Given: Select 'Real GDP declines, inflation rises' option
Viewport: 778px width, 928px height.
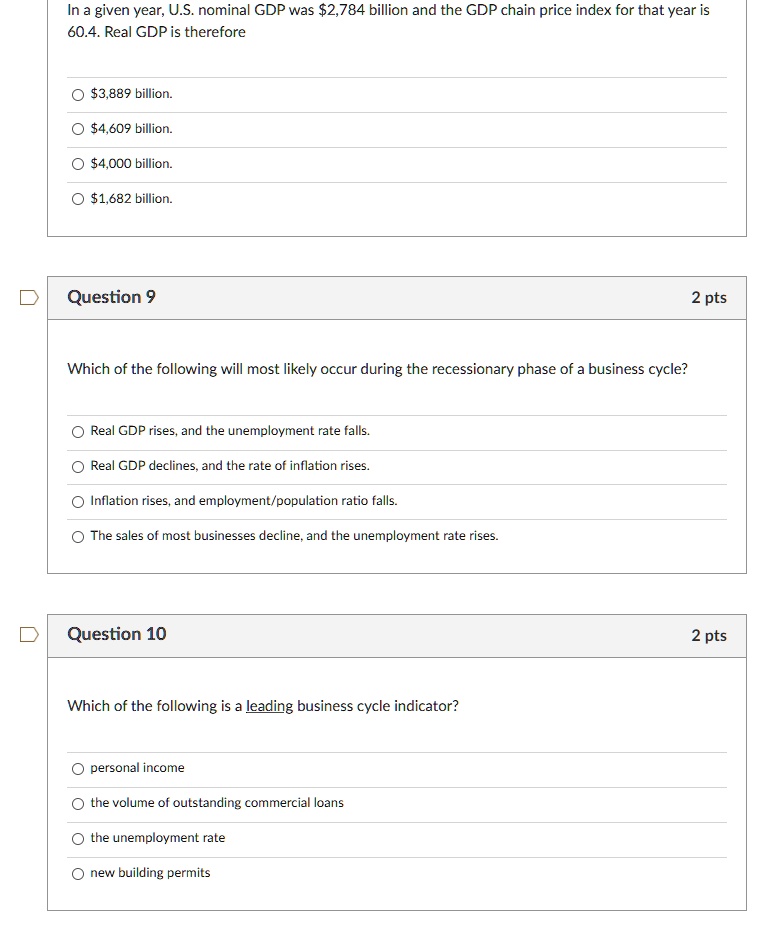Looking at the screenshot, I should (78, 467).
